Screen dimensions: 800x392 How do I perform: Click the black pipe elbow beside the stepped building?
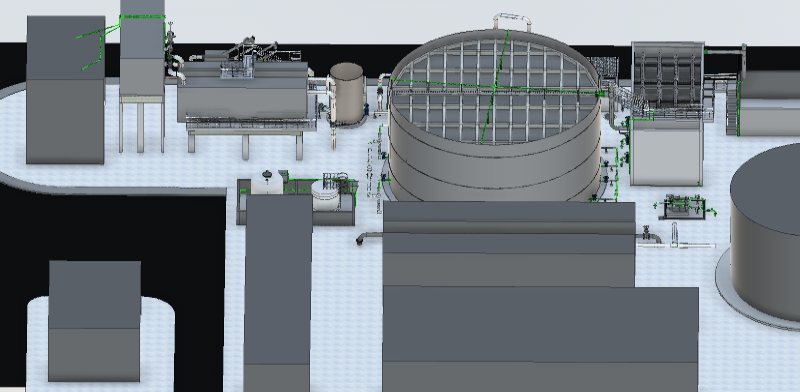tap(369, 237)
